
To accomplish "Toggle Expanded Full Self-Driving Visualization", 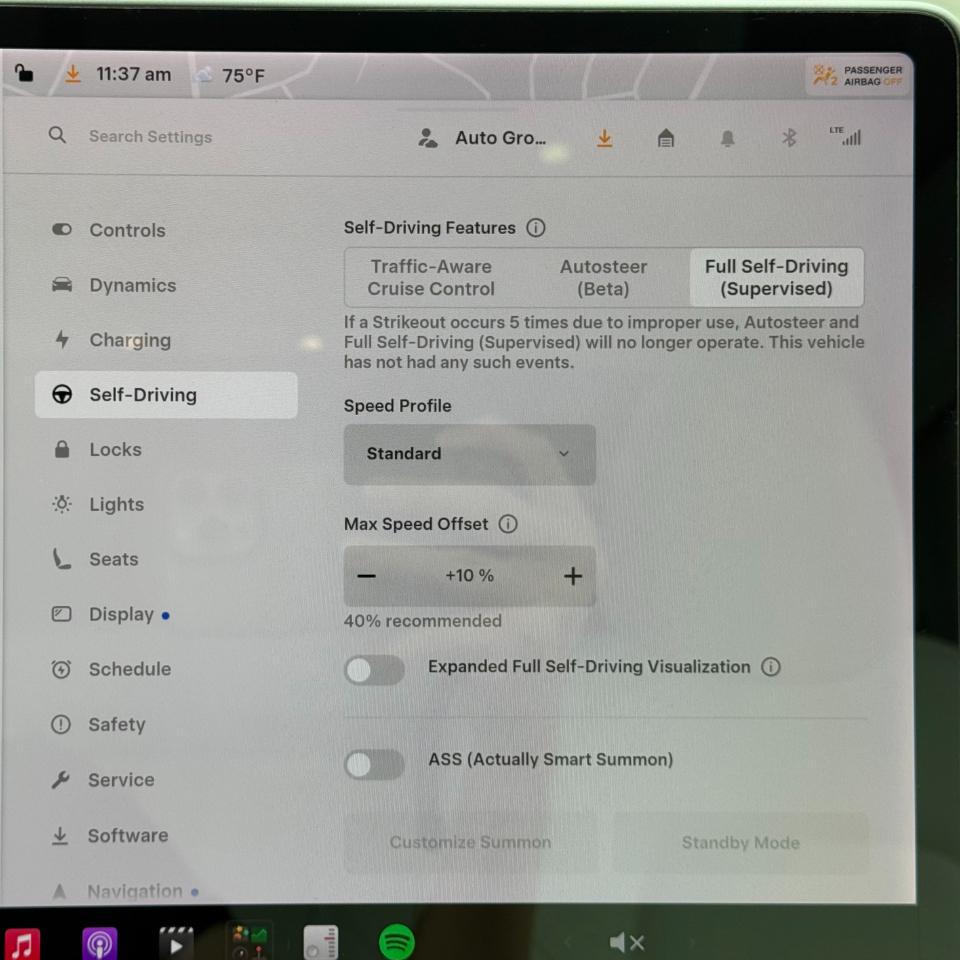I will 375,670.
